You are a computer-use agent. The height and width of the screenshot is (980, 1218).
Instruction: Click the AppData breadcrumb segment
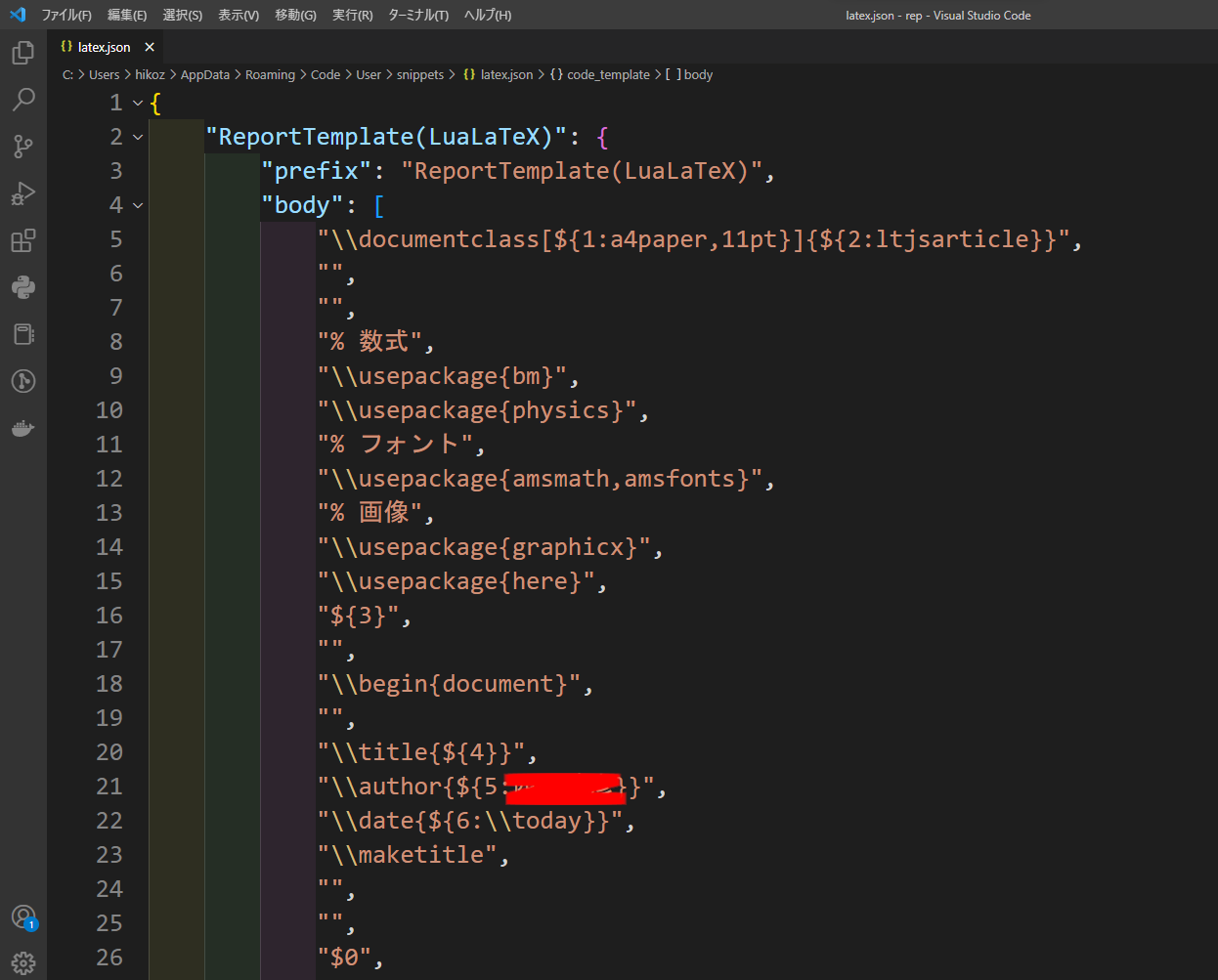pos(205,74)
